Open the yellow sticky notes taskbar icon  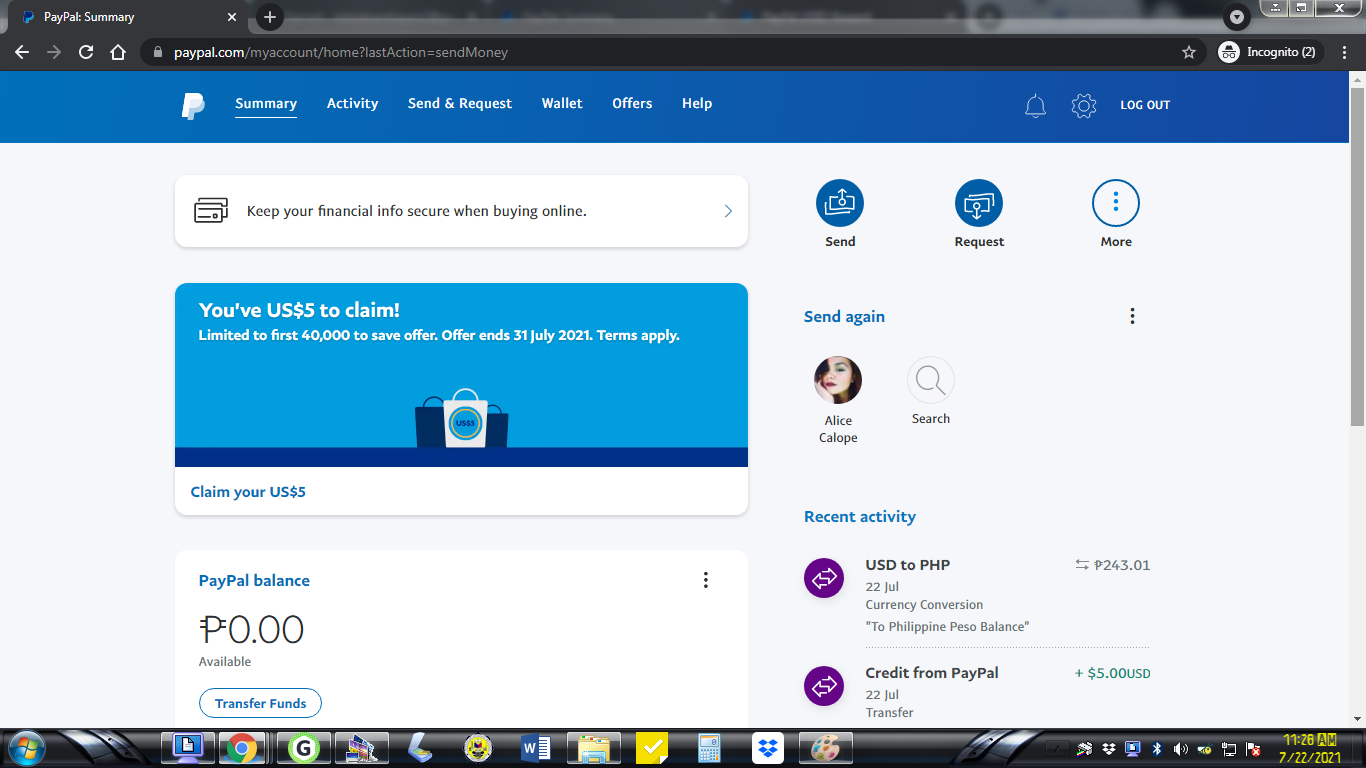click(652, 748)
